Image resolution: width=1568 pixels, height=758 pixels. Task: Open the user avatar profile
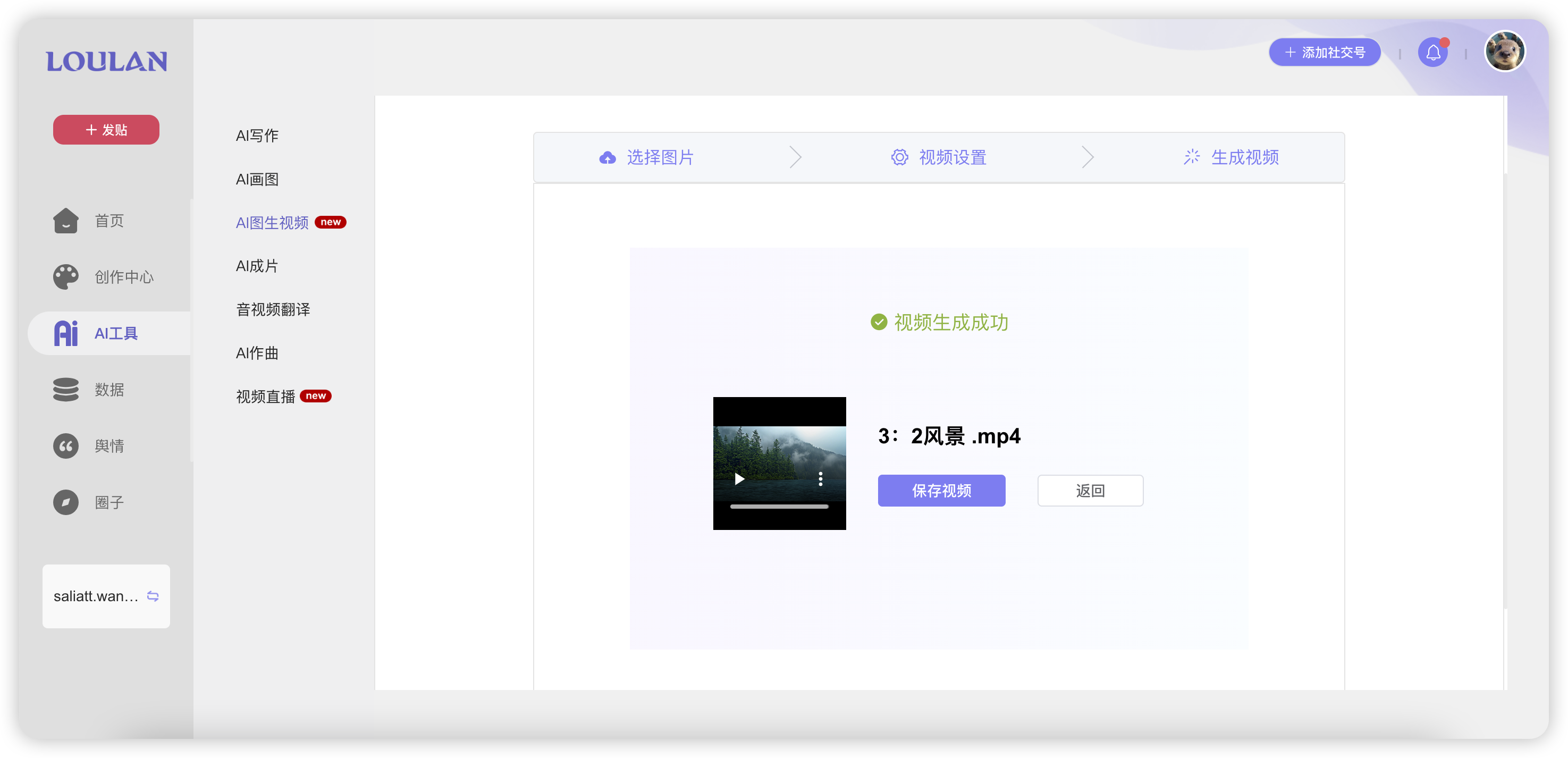pyautogui.click(x=1505, y=51)
